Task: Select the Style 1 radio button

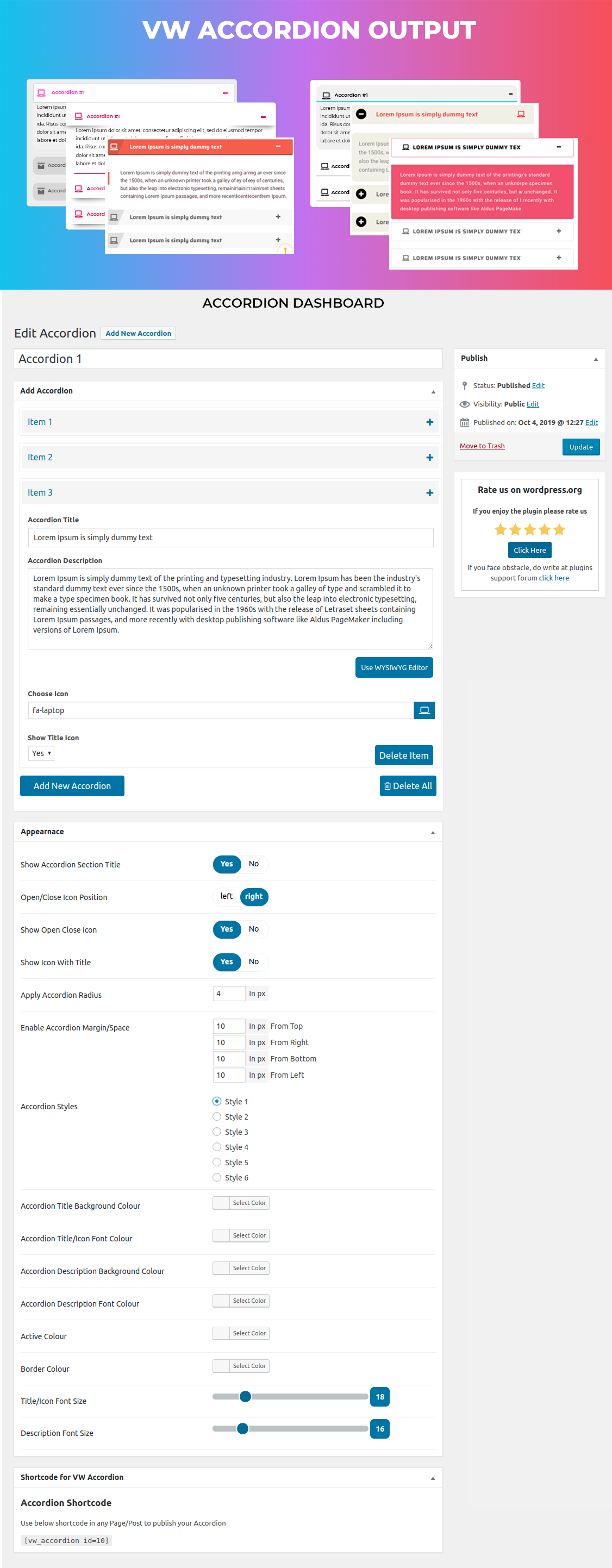Action: (x=217, y=1101)
